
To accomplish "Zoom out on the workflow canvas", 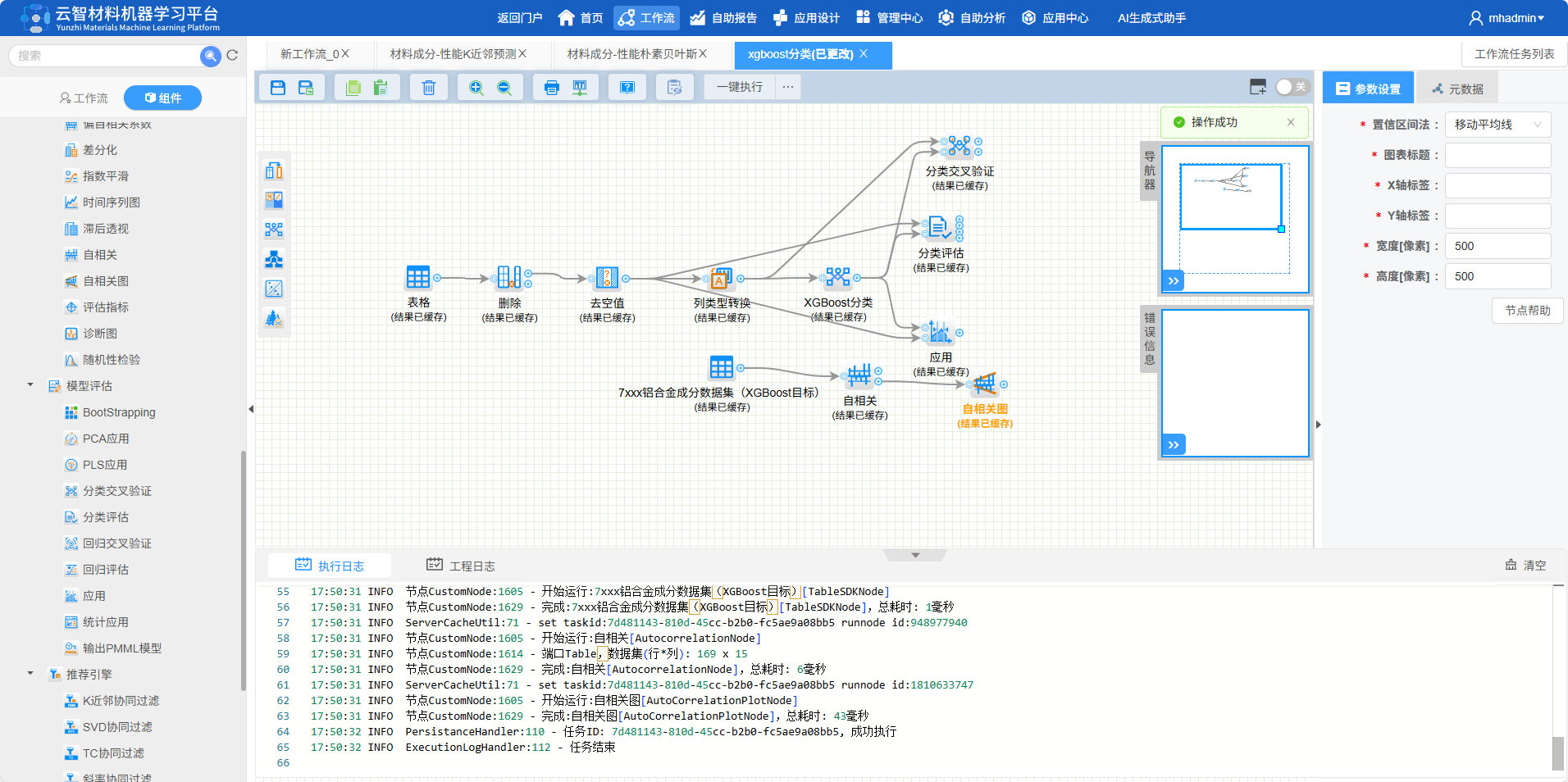I will pyautogui.click(x=504, y=88).
